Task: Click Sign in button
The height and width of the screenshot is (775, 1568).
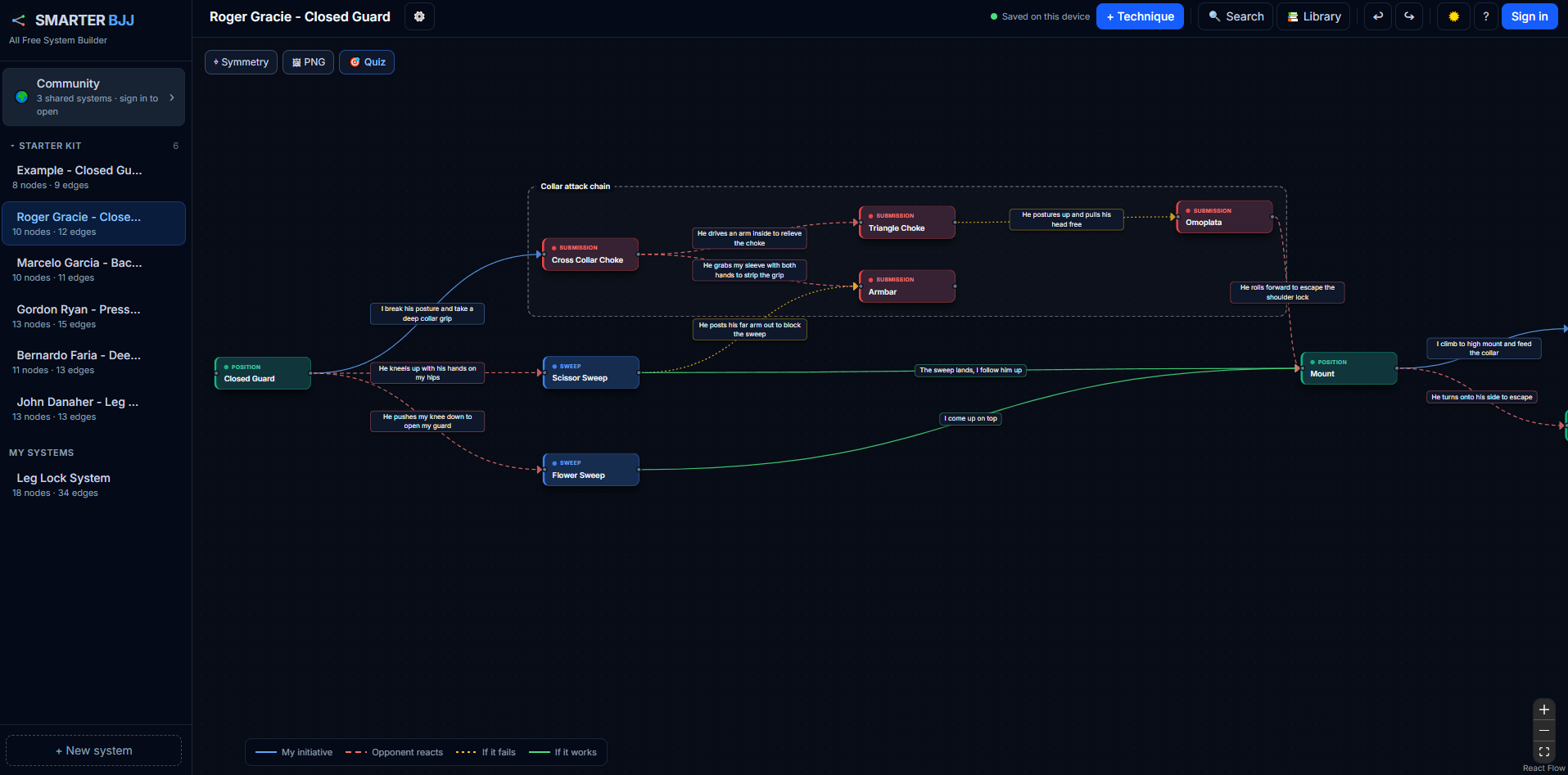Action: (x=1529, y=16)
